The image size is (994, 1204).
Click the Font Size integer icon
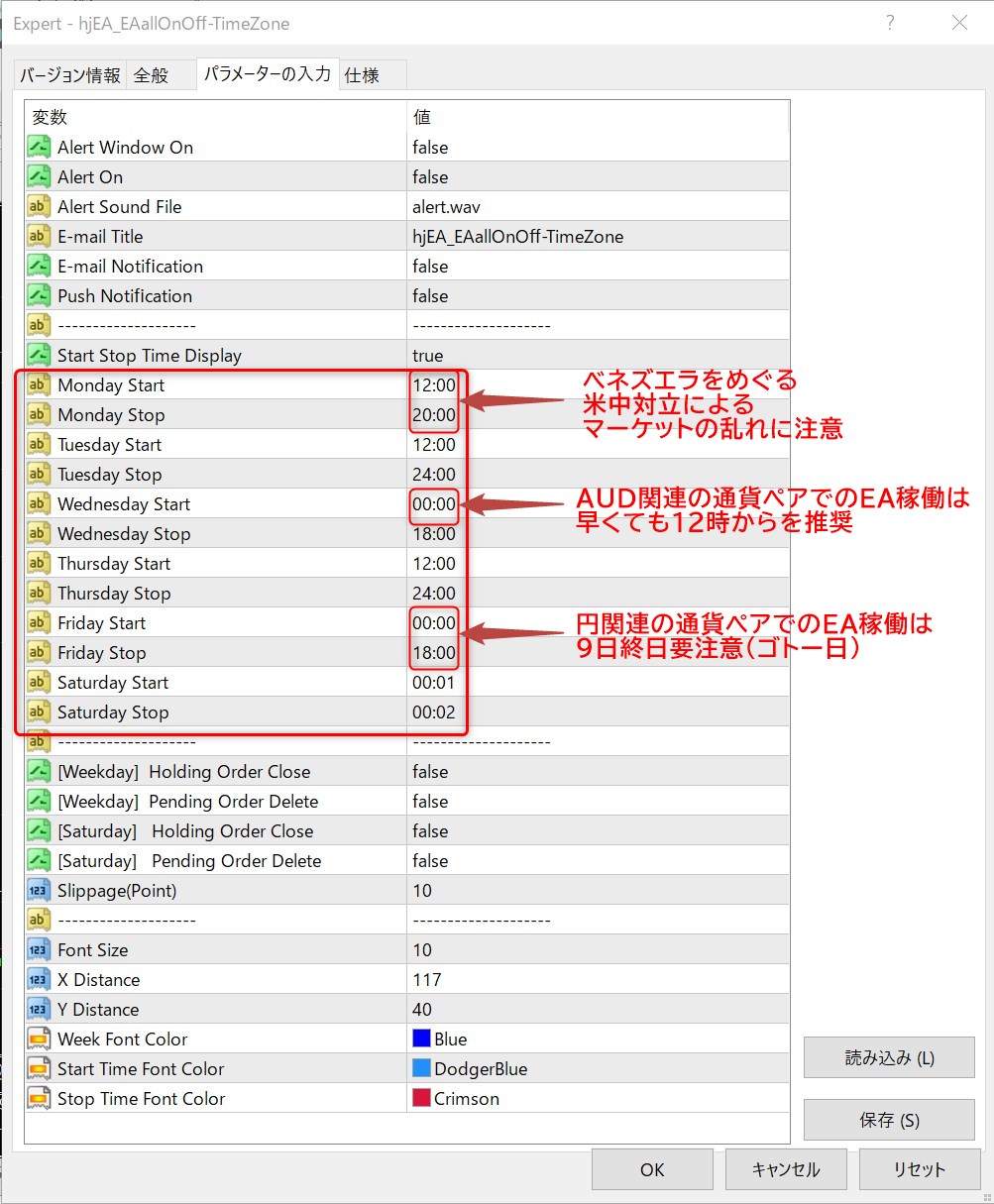click(x=39, y=950)
